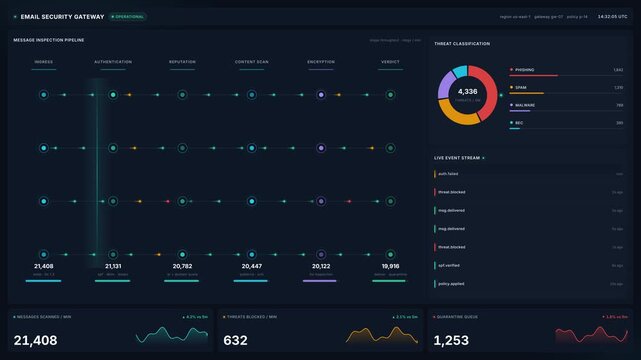This screenshot has height=360, width=641.
Task: Click the top-row Reputation pipeline node
Action: [x=182, y=95]
